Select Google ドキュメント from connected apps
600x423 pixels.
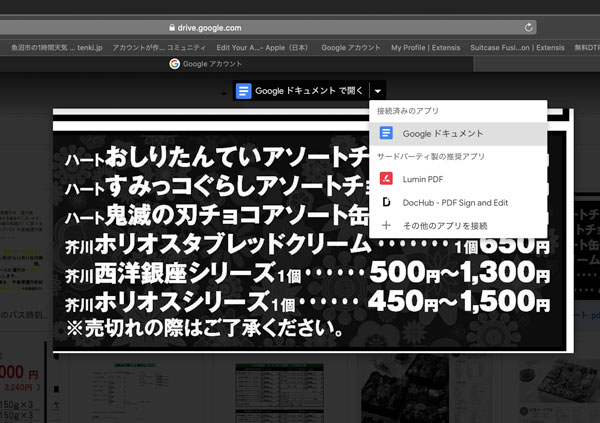click(458, 134)
